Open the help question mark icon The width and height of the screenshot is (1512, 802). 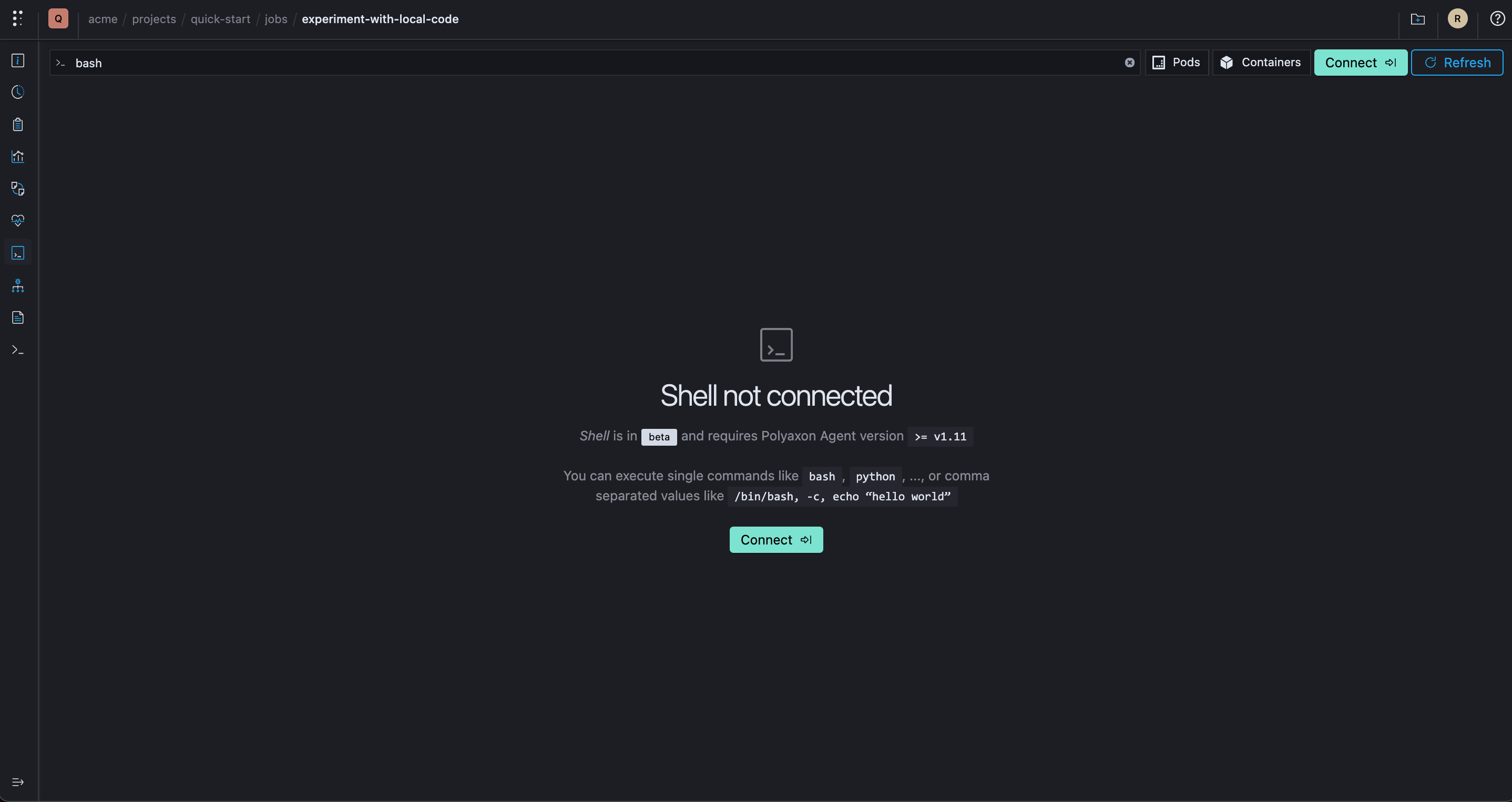1497,19
